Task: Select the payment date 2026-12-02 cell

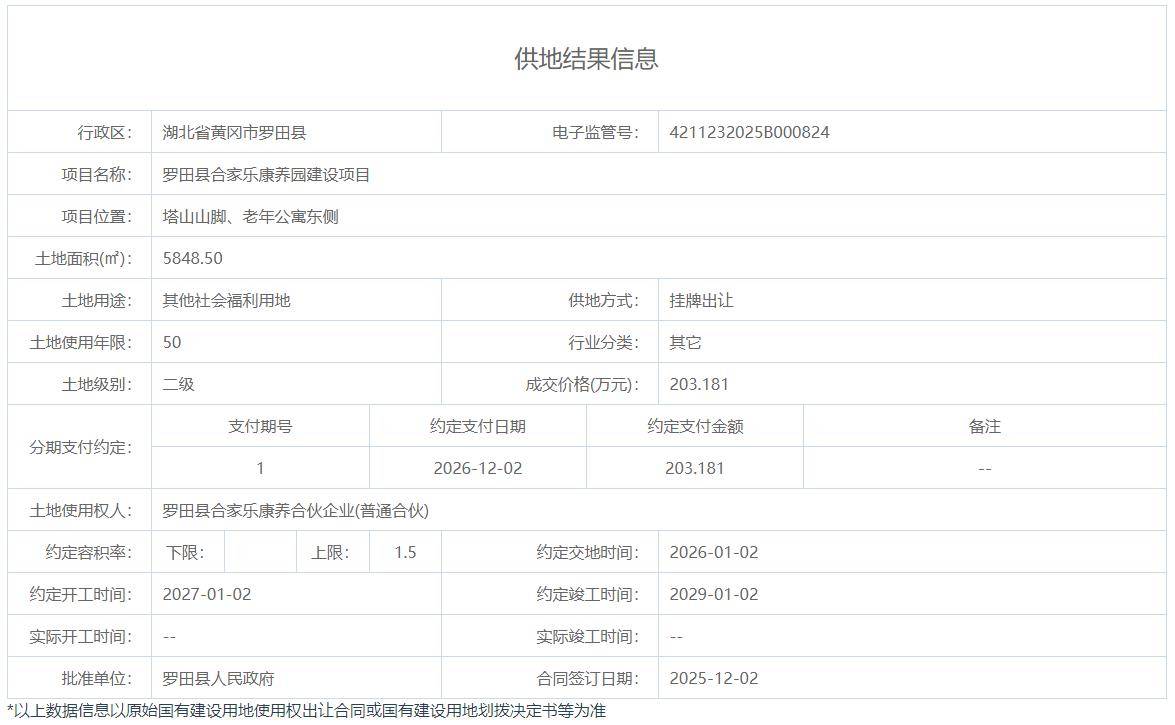Action: coord(477,468)
